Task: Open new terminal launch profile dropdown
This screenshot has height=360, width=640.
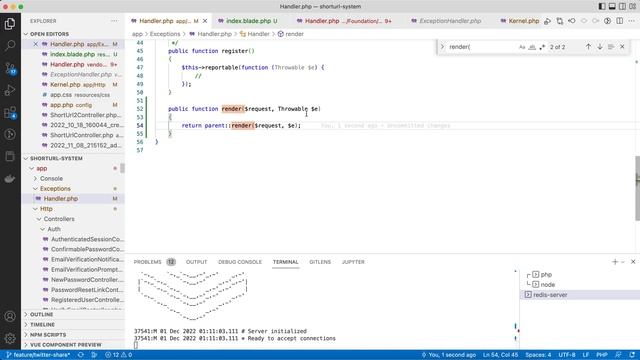Action: (623, 262)
